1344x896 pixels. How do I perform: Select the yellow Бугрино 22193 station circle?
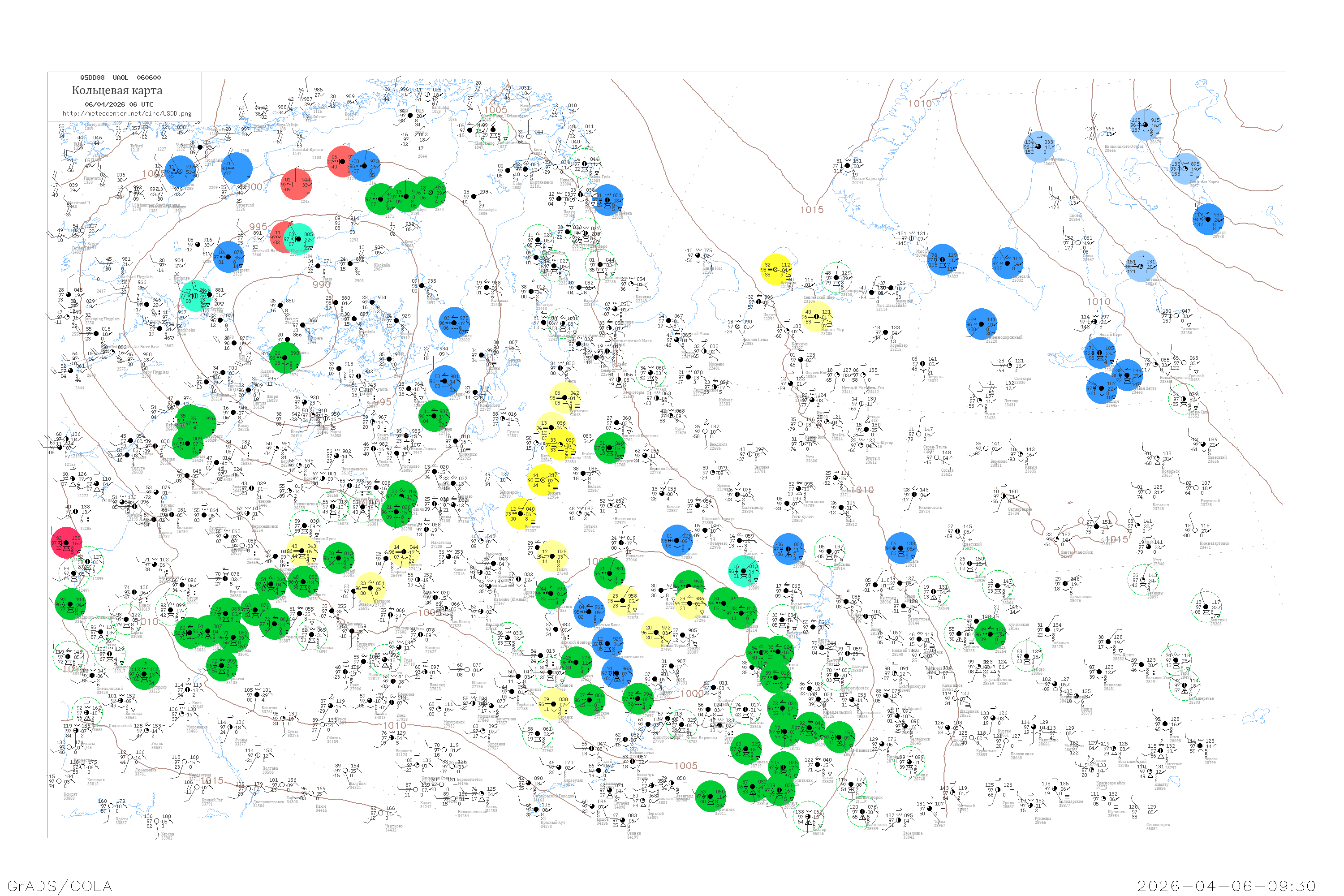(x=776, y=269)
